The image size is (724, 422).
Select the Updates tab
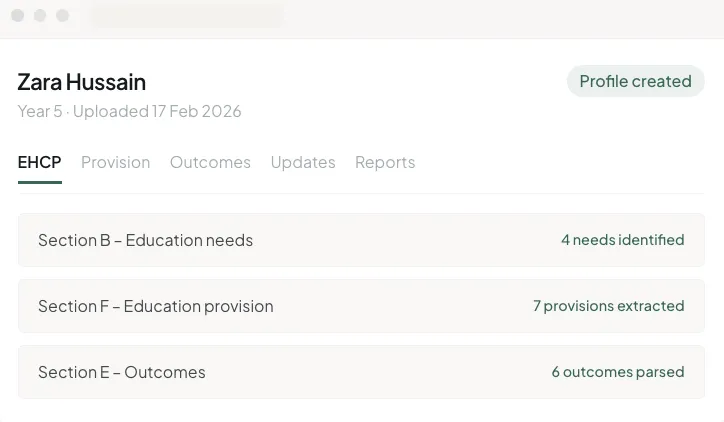(x=303, y=163)
